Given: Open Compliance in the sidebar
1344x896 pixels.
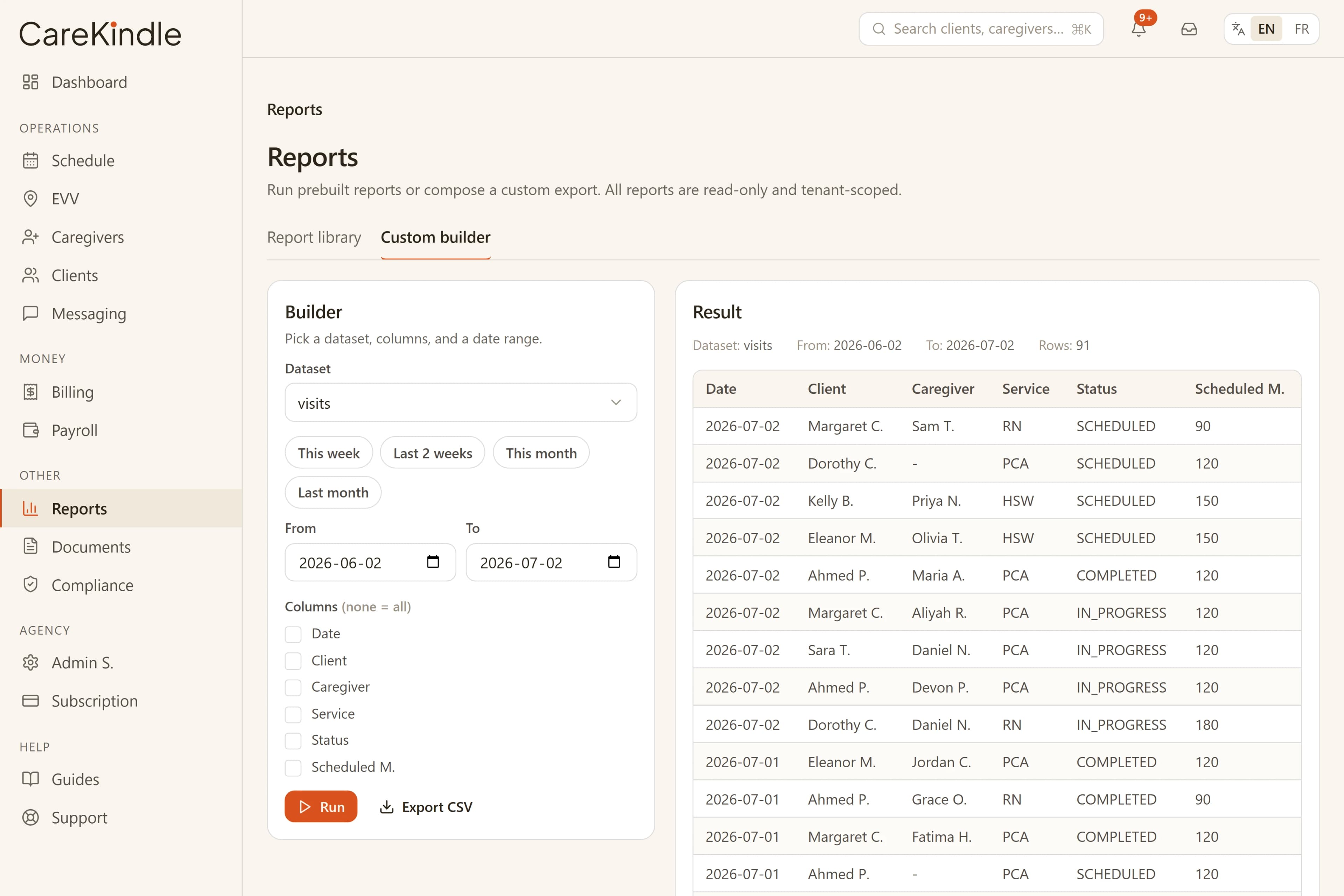Looking at the screenshot, I should point(121,584).
